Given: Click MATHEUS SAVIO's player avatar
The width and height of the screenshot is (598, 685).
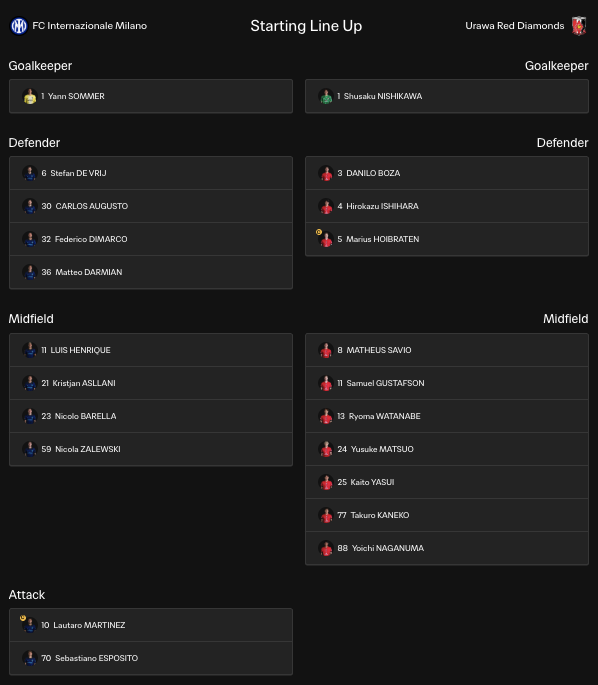Looking at the screenshot, I should [326, 350].
